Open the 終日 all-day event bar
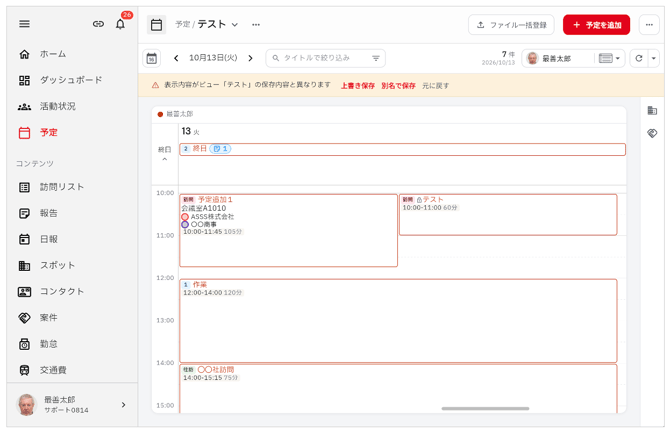Viewport: 670px width, 432px height. 403,149
